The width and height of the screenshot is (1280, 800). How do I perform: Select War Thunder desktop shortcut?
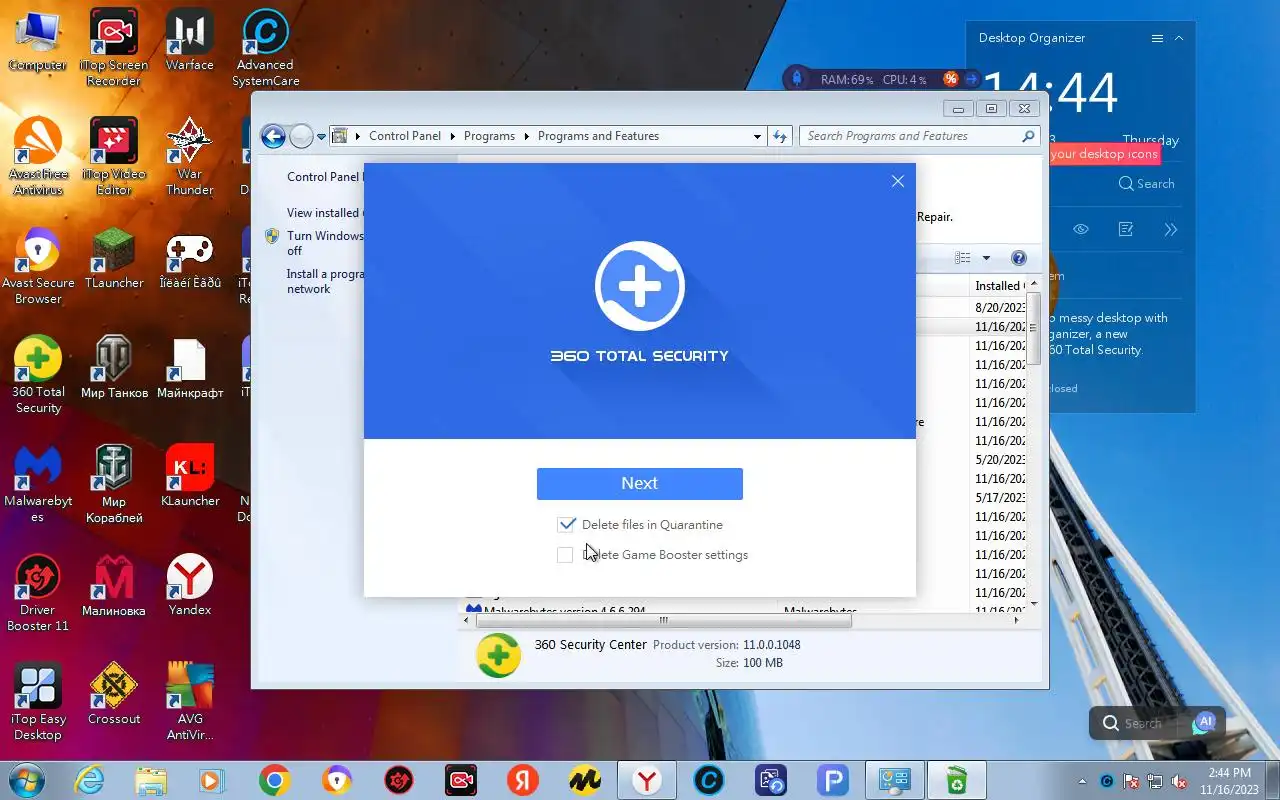pos(189,156)
